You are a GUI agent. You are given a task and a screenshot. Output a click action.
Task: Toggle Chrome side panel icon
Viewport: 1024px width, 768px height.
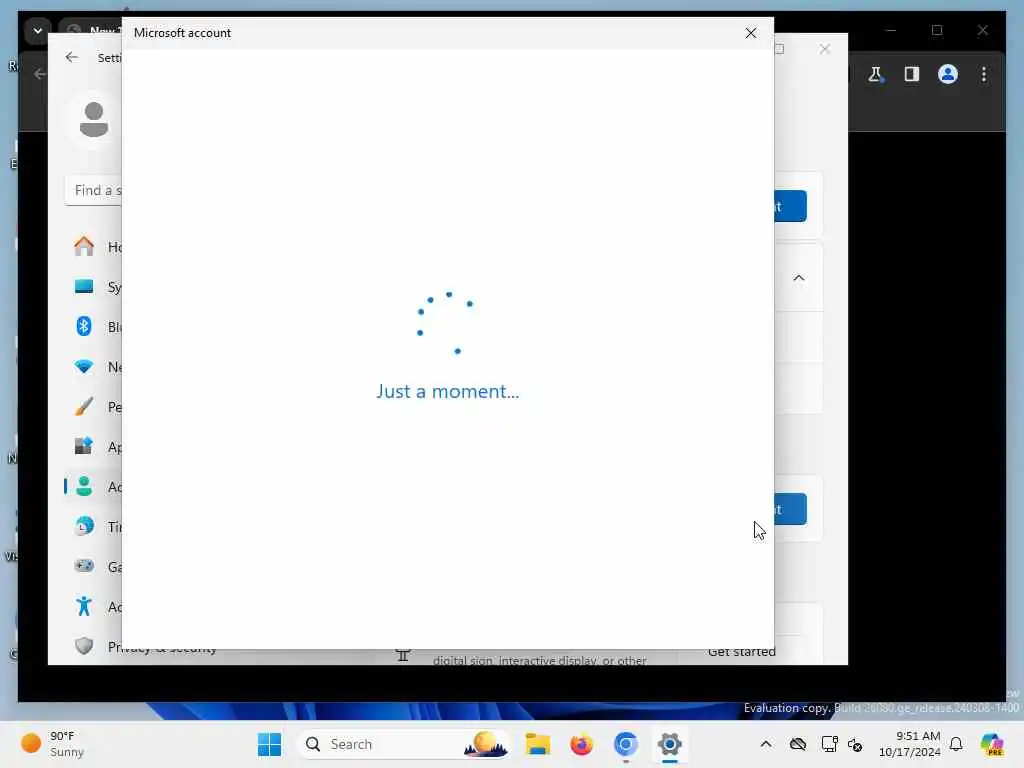click(912, 74)
